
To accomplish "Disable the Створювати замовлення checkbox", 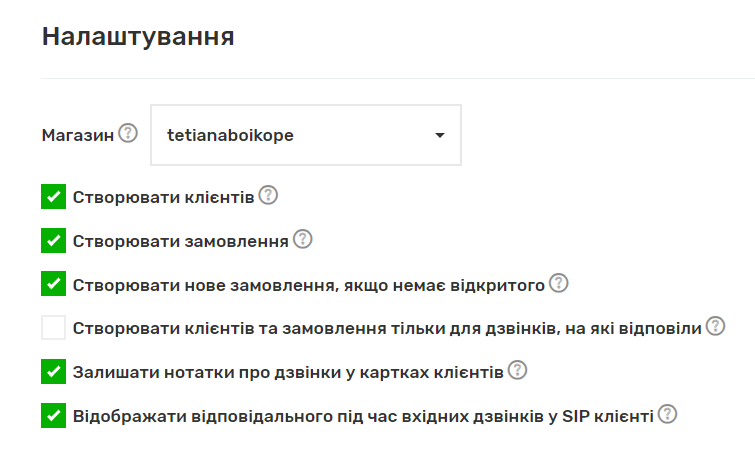I will tap(53, 240).
